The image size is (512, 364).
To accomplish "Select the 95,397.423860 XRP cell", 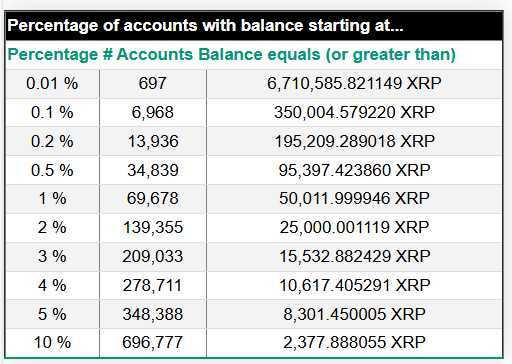I will (x=355, y=170).
